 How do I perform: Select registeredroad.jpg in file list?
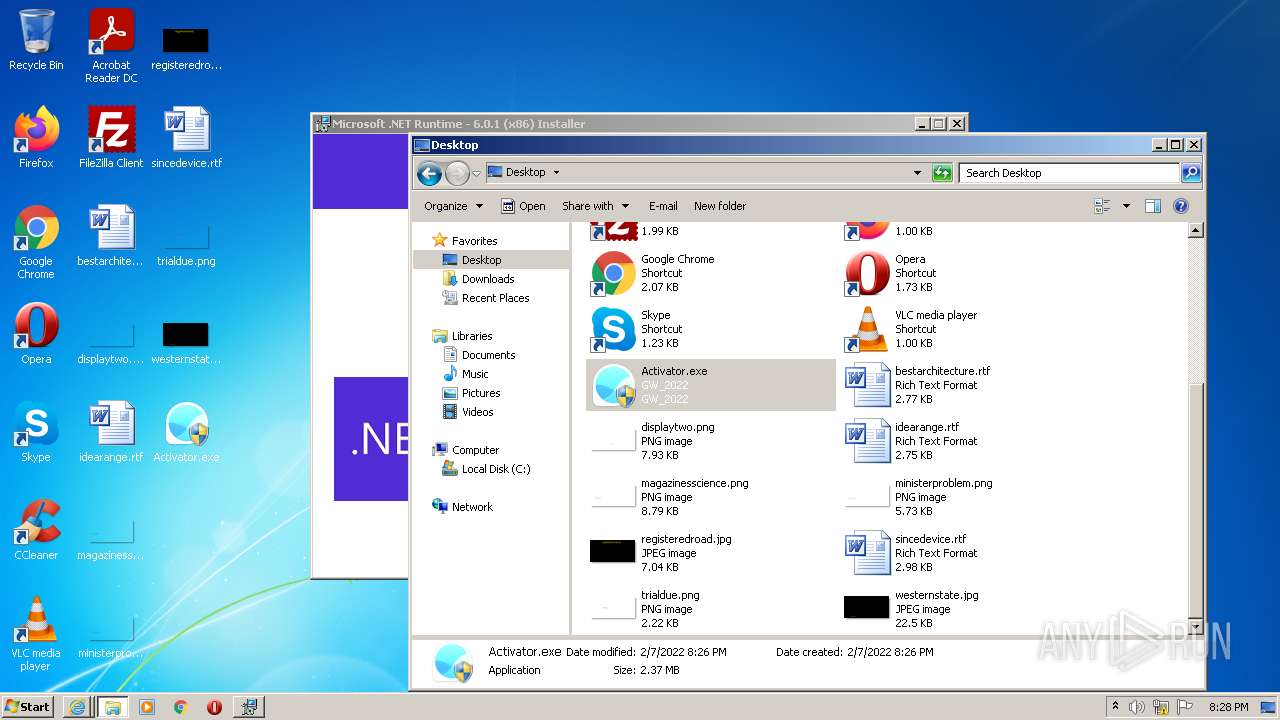point(709,553)
